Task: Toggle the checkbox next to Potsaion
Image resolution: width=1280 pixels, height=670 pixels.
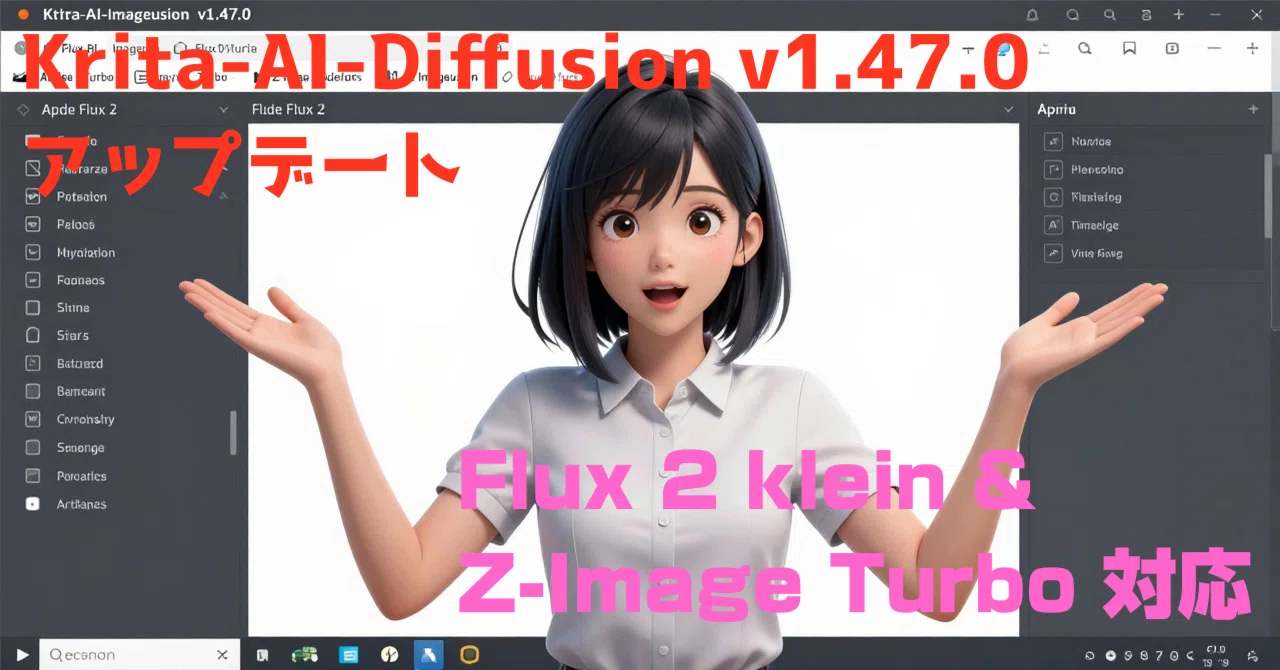Action: click(33, 197)
